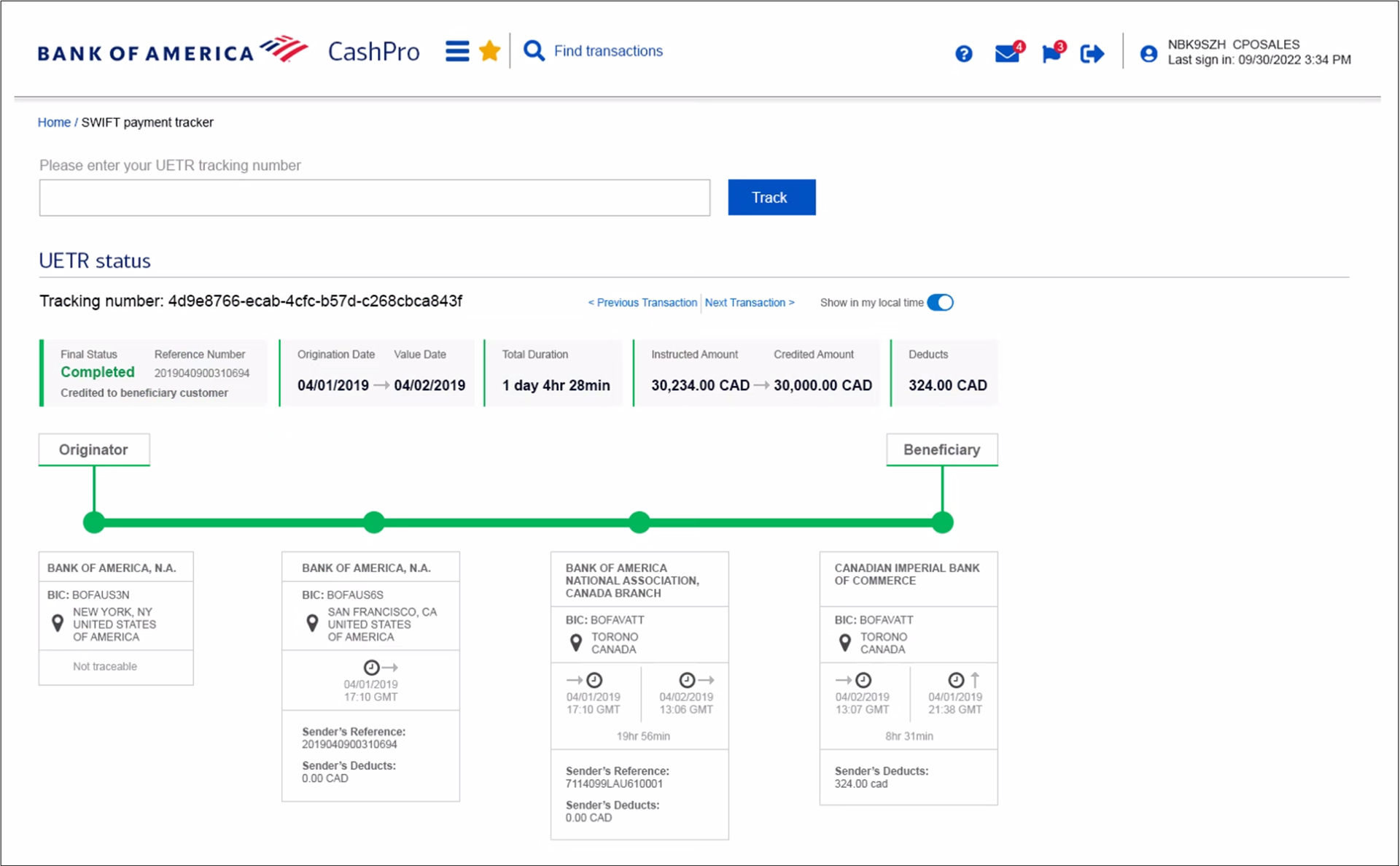Click the San Francisco location pin icon
Screen dimensions: 1400x866
coord(312,624)
